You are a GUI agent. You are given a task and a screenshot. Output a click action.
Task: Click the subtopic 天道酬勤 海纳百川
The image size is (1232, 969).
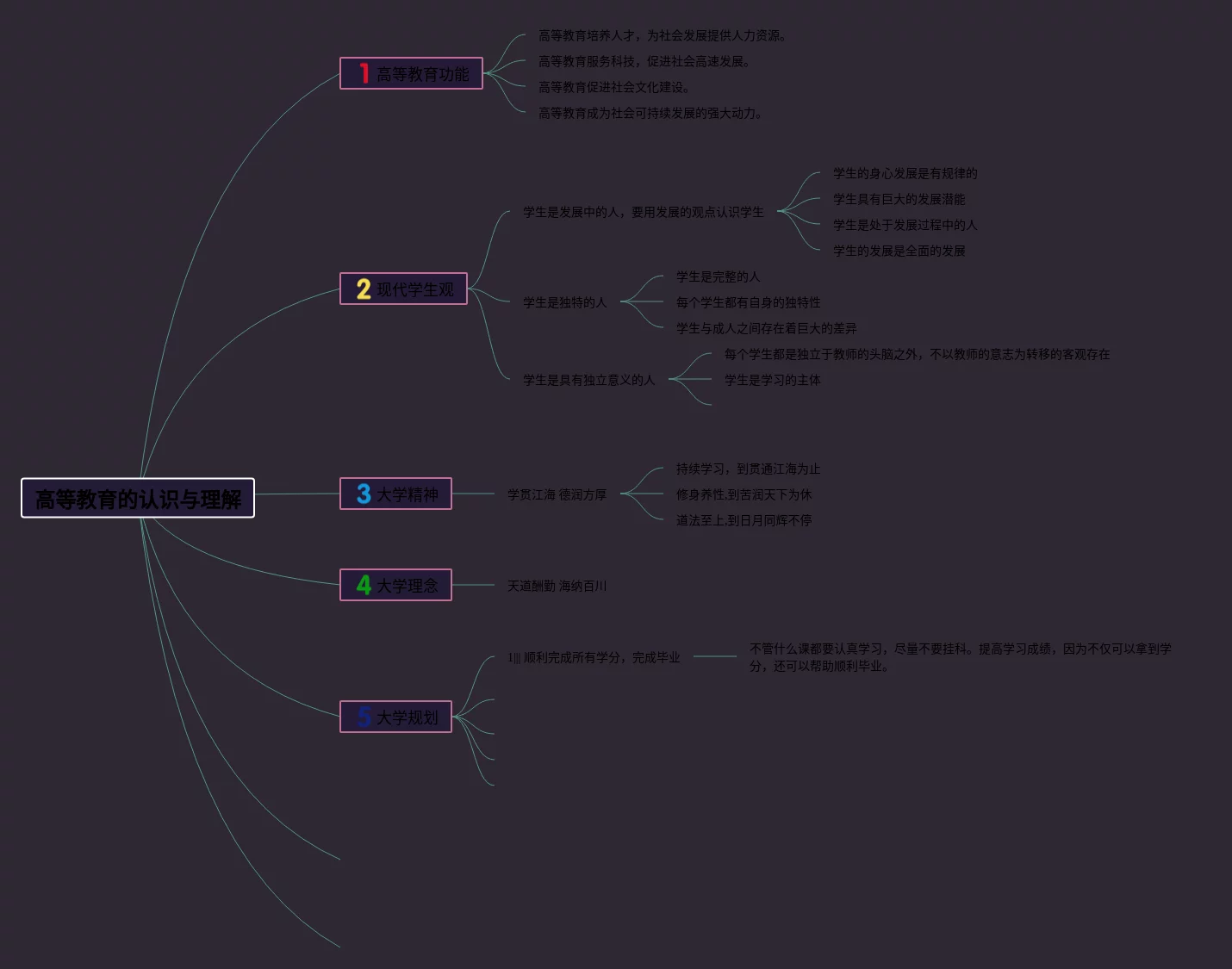click(557, 586)
